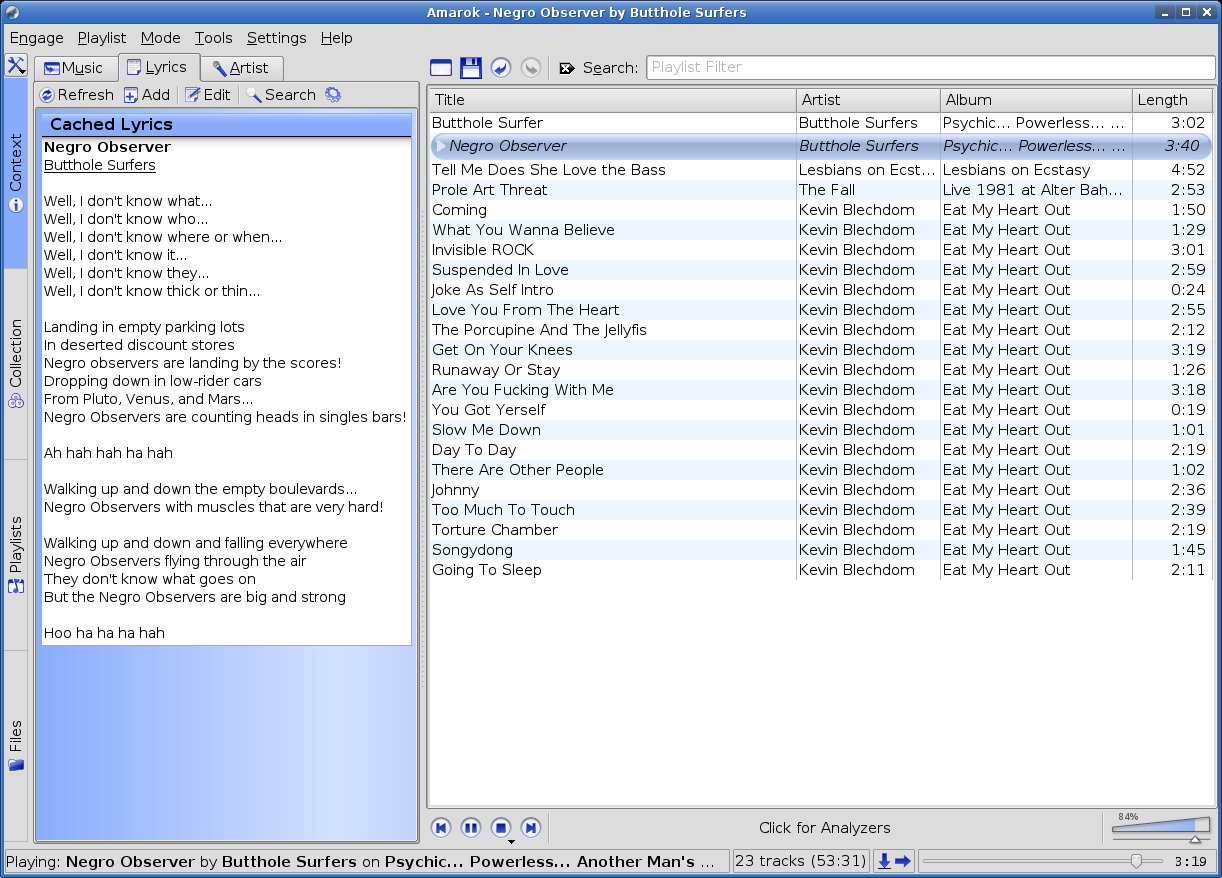Viewport: 1222px width, 878px height.
Task: Edit the cached lyrics
Action: (x=207, y=95)
